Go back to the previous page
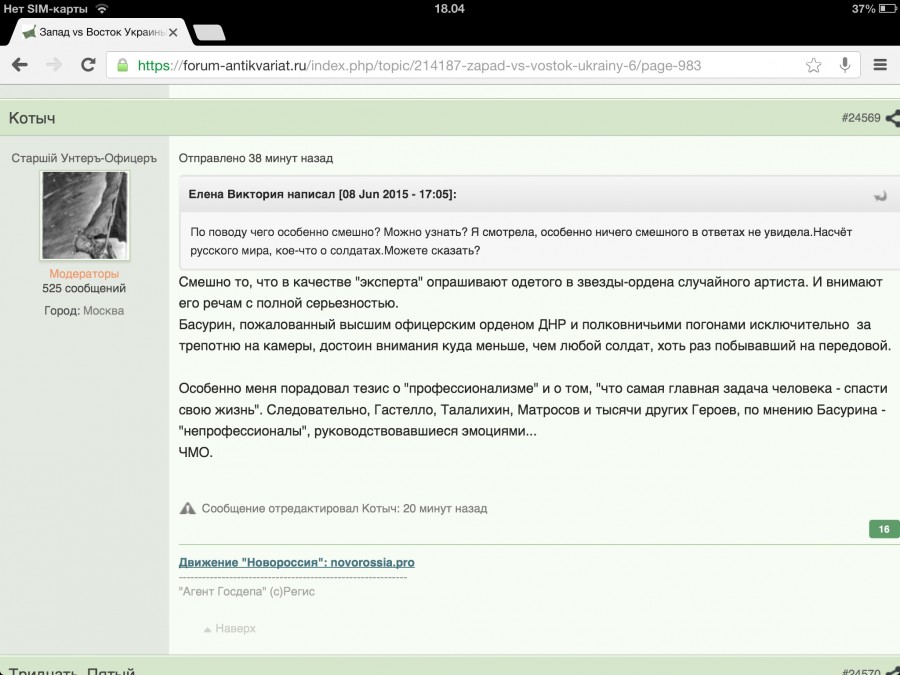This screenshot has height=675, width=900. tap(20, 65)
